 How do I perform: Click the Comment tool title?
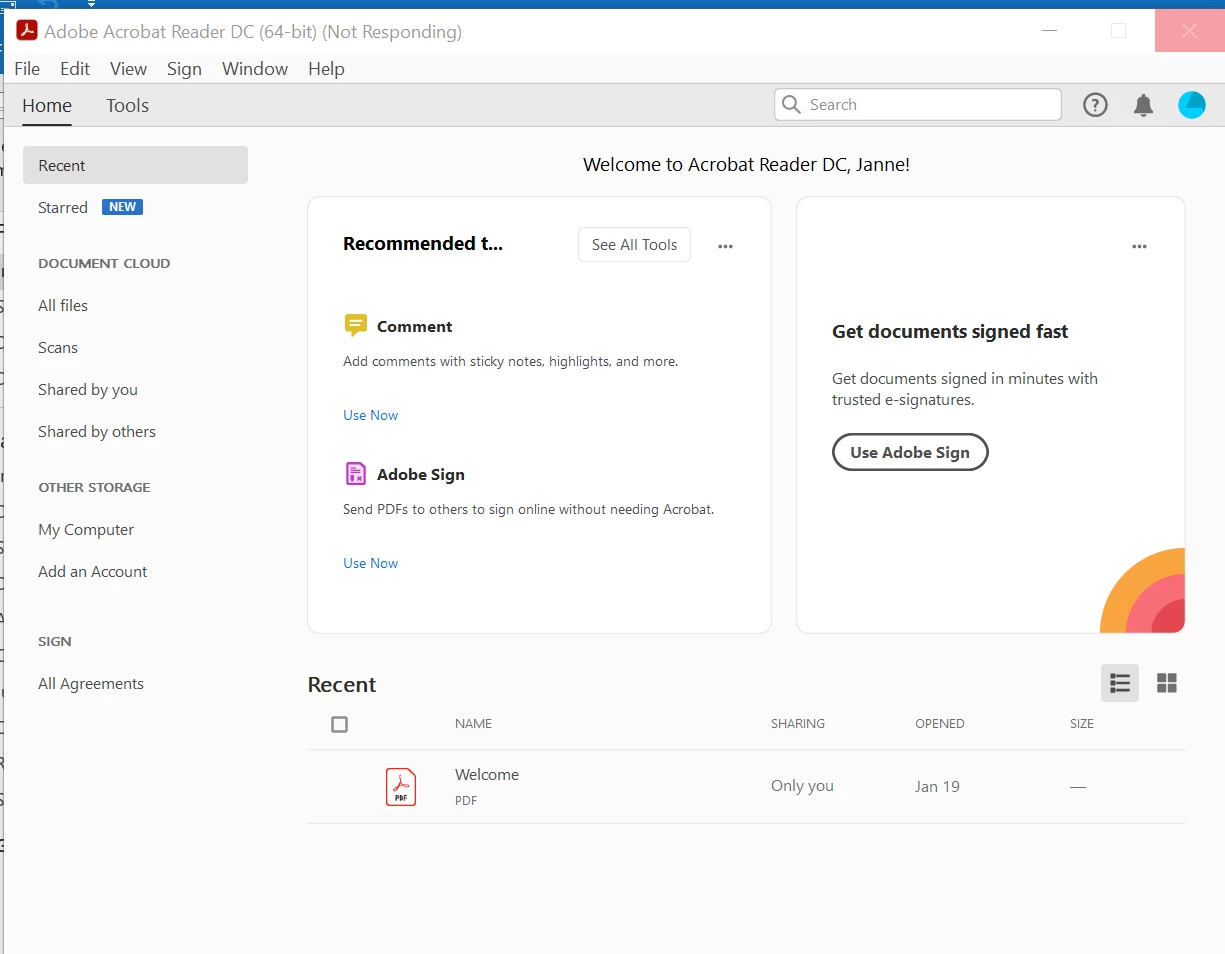point(414,326)
